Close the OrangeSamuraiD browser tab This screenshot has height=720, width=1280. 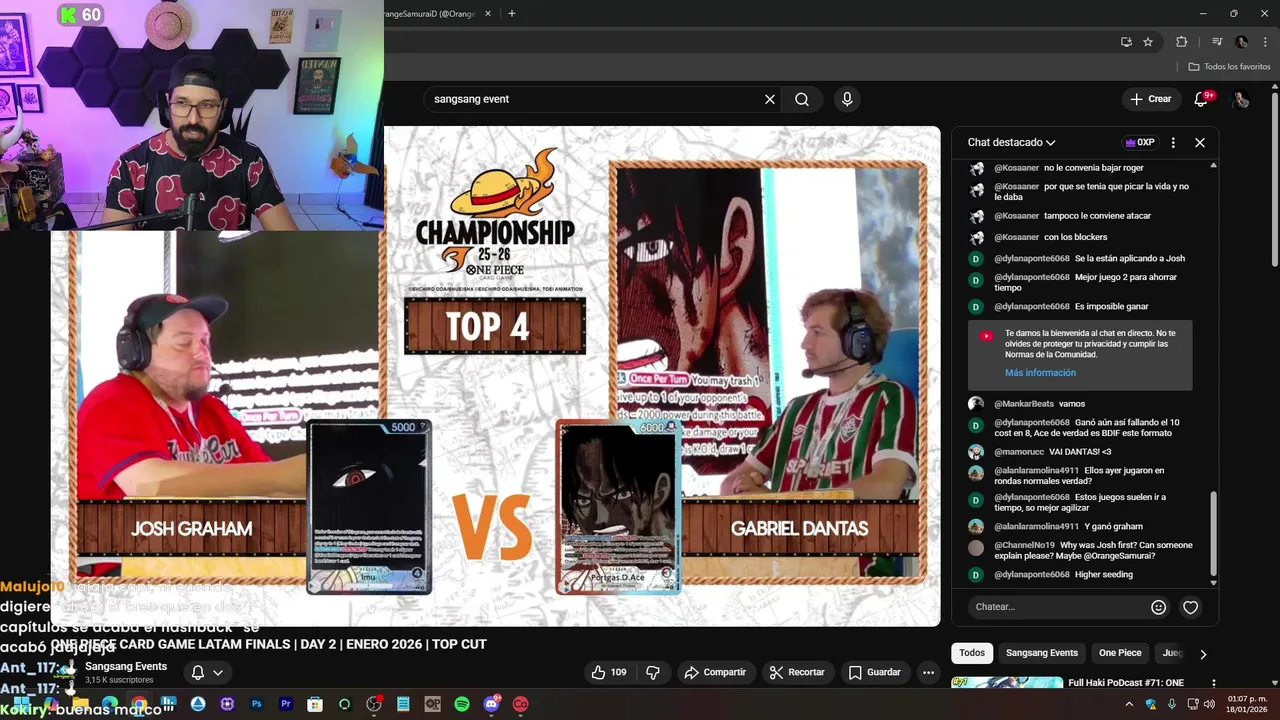(x=487, y=13)
